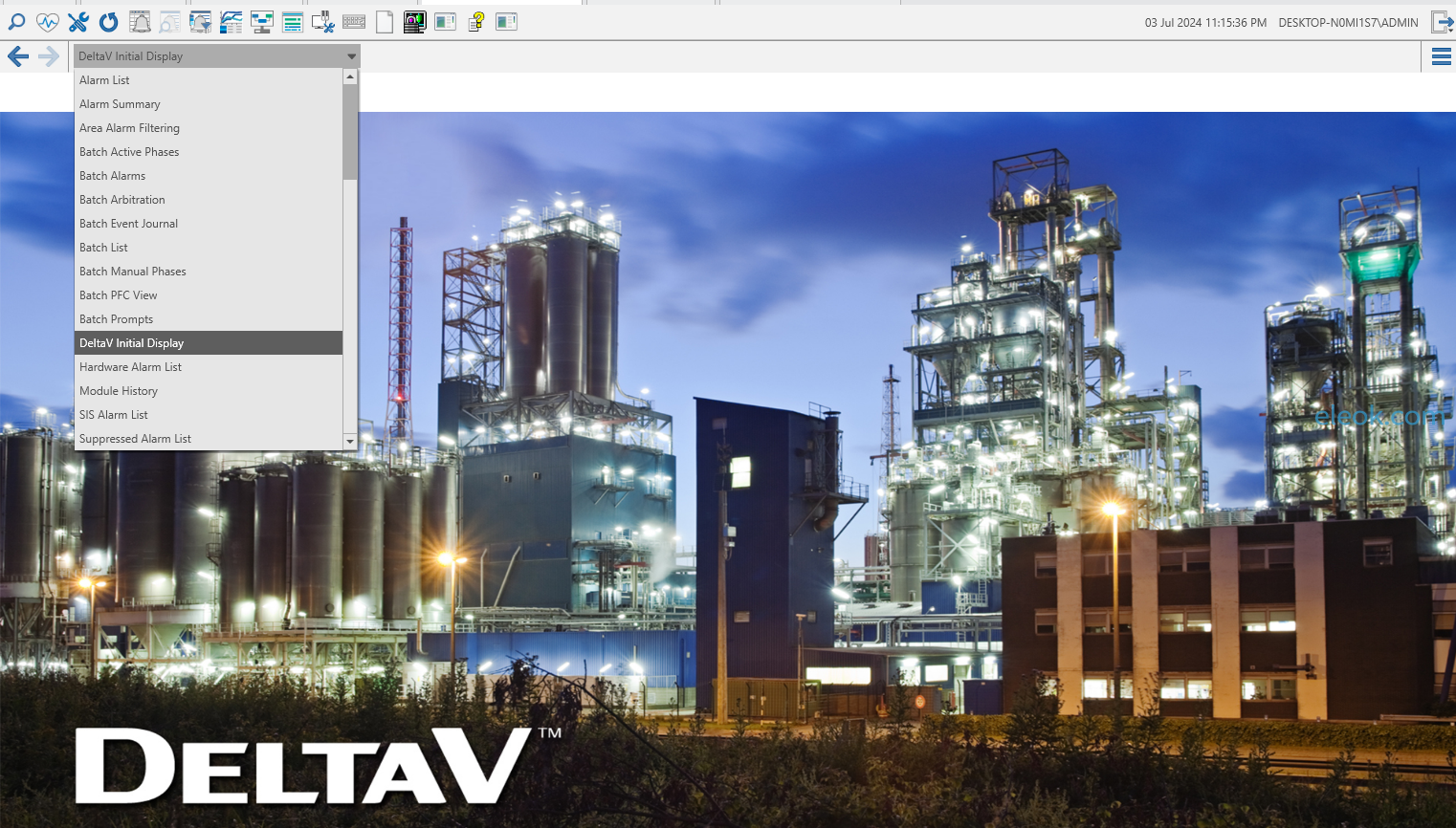The image size is (1456, 828).
Task: Open SIS Alarm List
Action: tap(209, 415)
